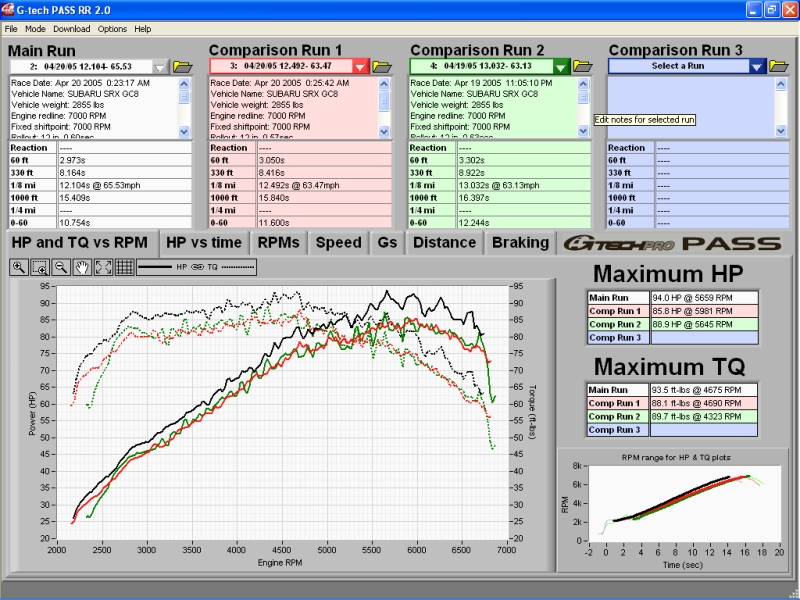800x600 pixels.
Task: Expand the Main Run selection dropdown
Action: tap(160, 66)
